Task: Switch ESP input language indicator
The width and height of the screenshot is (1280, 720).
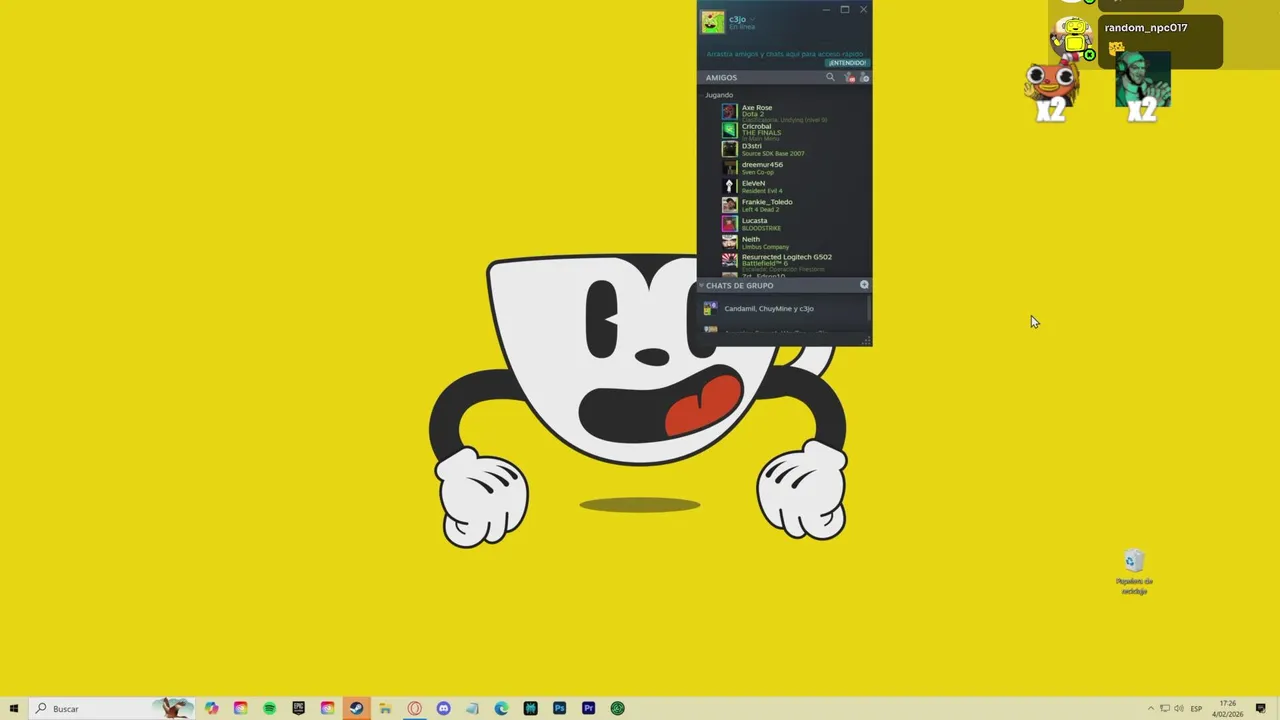Action: (1196, 708)
